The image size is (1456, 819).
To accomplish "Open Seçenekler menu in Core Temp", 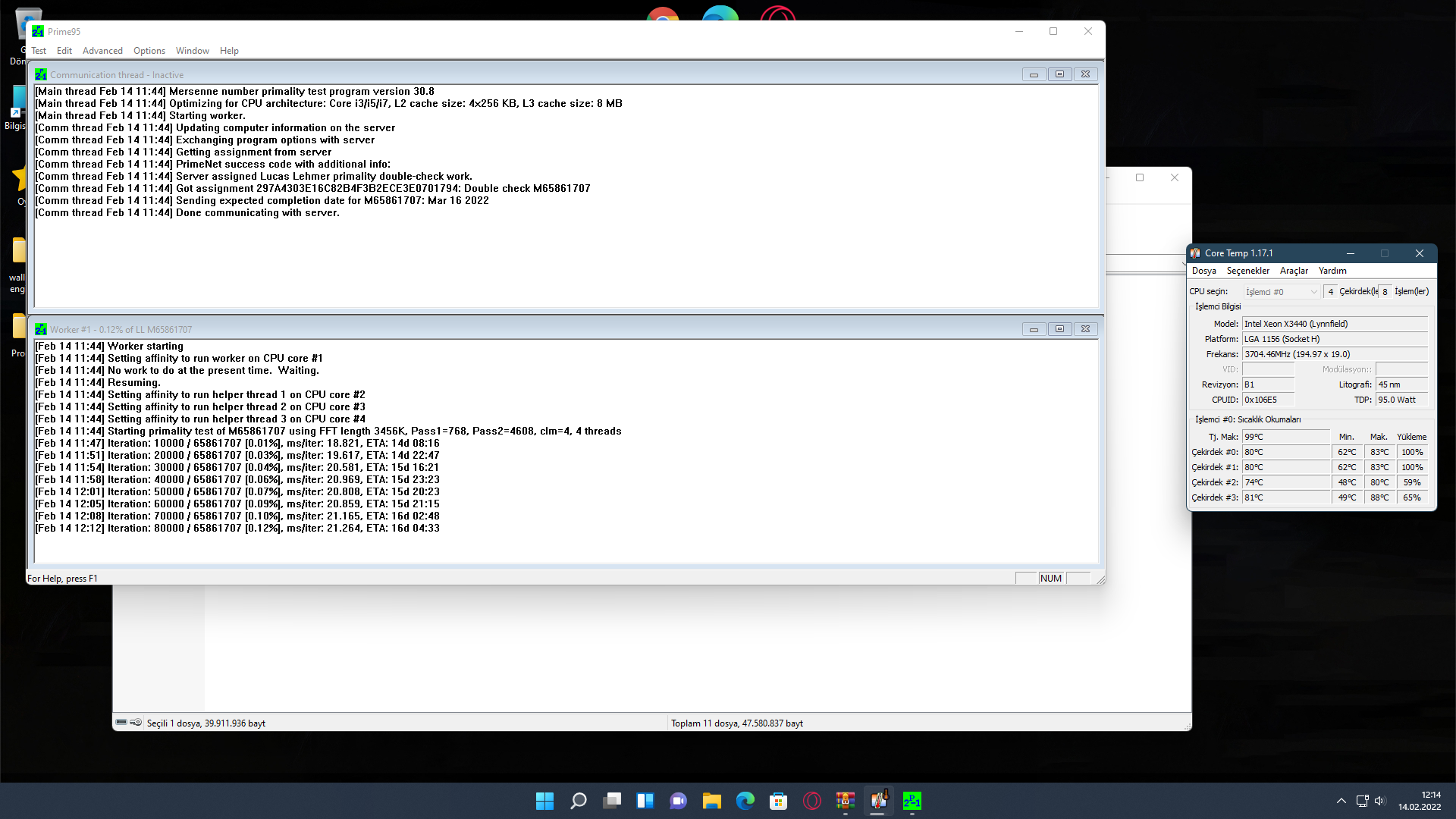I will (1247, 271).
